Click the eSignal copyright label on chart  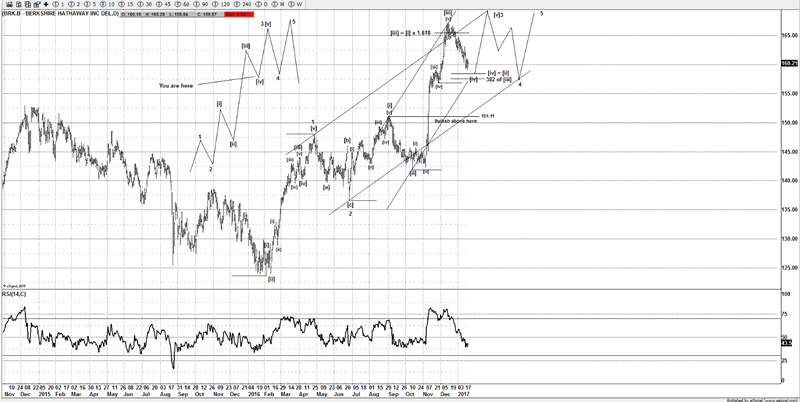coord(14,286)
